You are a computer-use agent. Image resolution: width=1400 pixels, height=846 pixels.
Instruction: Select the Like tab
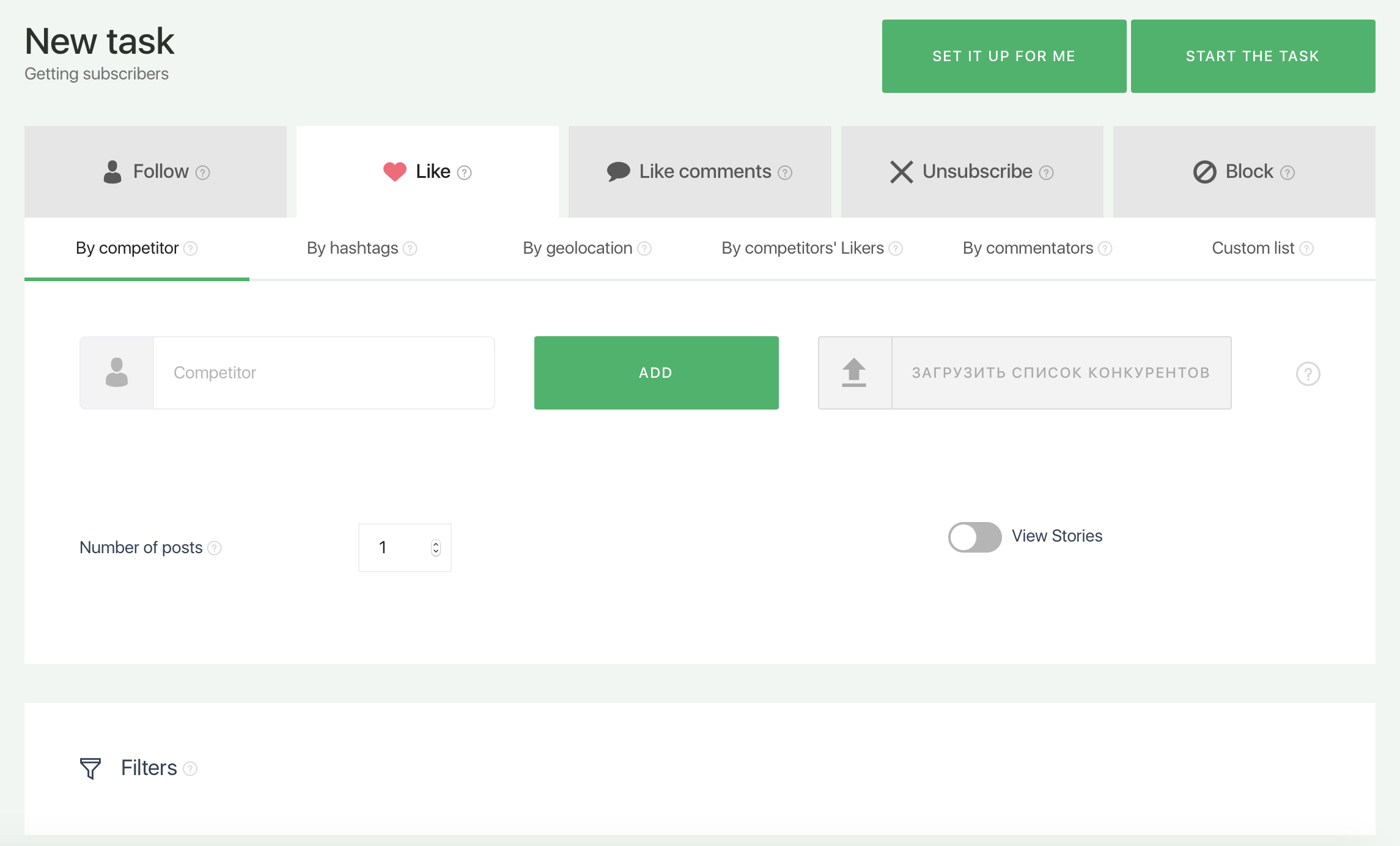(427, 172)
